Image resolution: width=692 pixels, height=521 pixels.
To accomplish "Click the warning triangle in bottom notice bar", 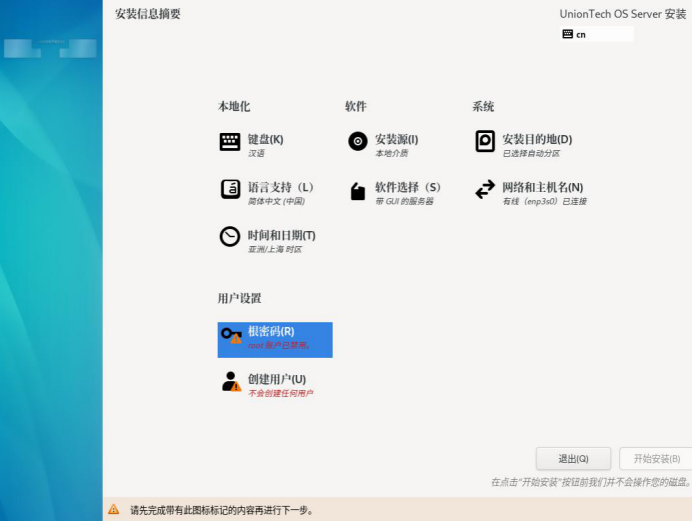I will pyautogui.click(x=113, y=509).
